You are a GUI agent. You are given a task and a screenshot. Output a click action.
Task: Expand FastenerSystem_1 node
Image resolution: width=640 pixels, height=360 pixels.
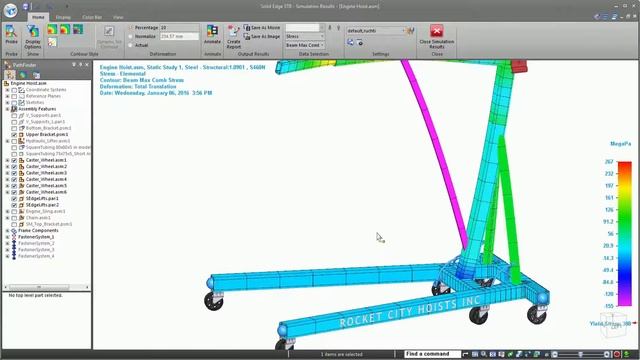tap(7, 237)
